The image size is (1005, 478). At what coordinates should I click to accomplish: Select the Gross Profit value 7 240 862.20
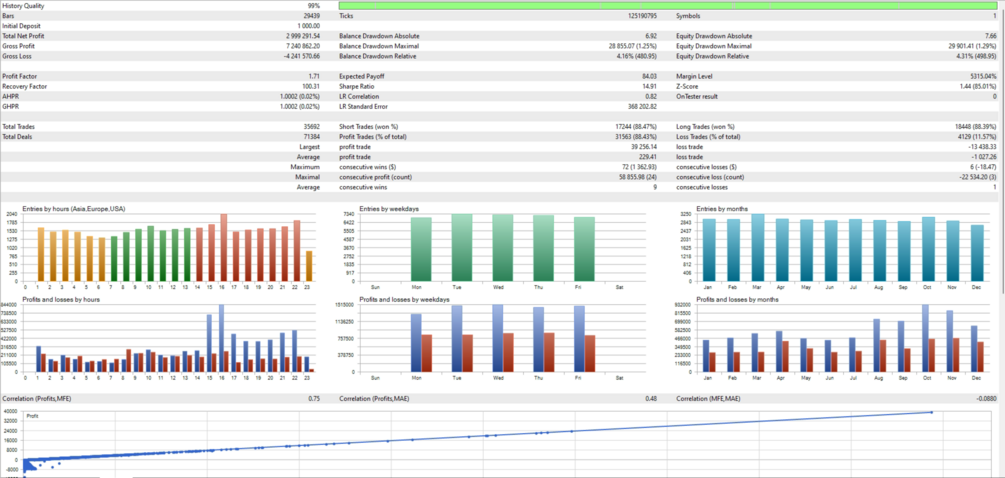303,46
